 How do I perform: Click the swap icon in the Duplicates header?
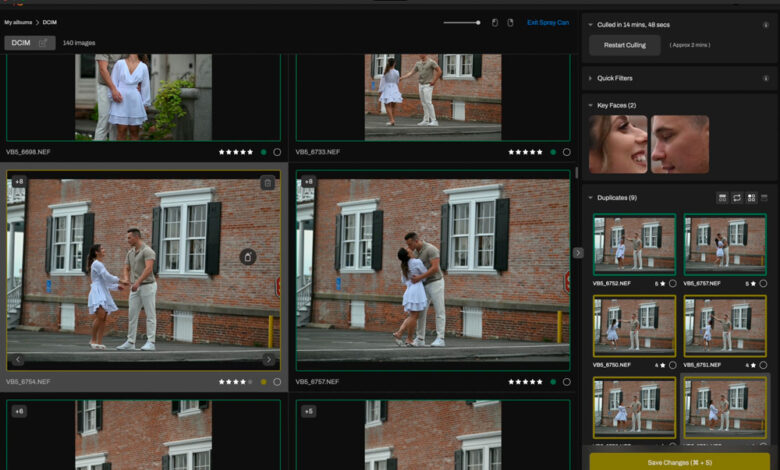[737, 198]
